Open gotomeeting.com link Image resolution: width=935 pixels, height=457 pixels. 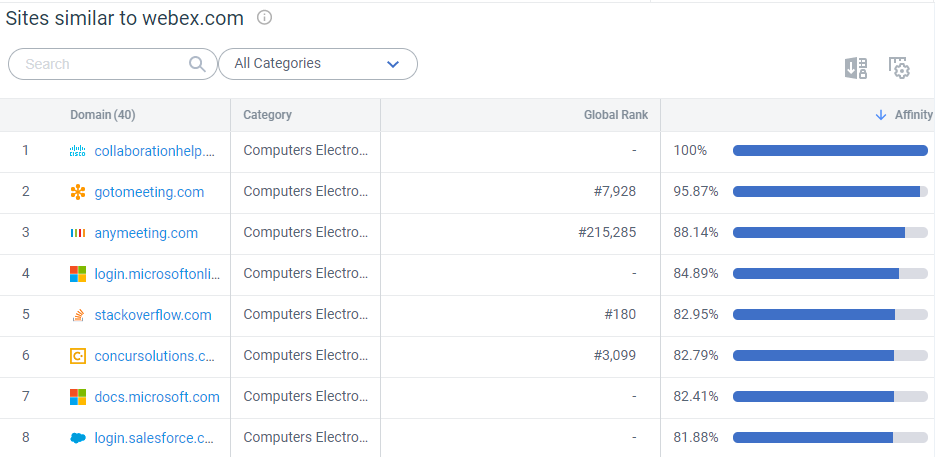click(149, 192)
